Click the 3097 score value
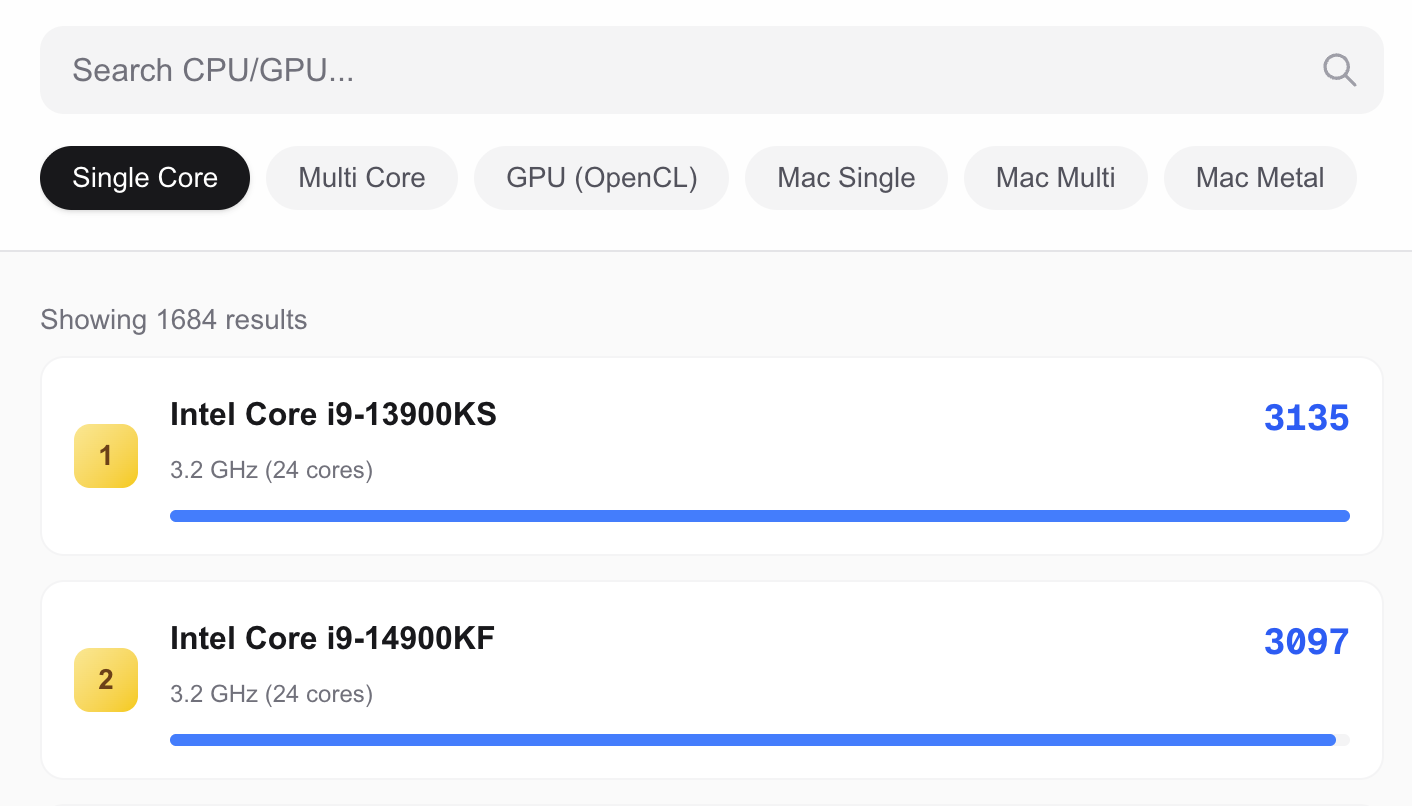The image size is (1412, 806). pyautogui.click(x=1307, y=642)
